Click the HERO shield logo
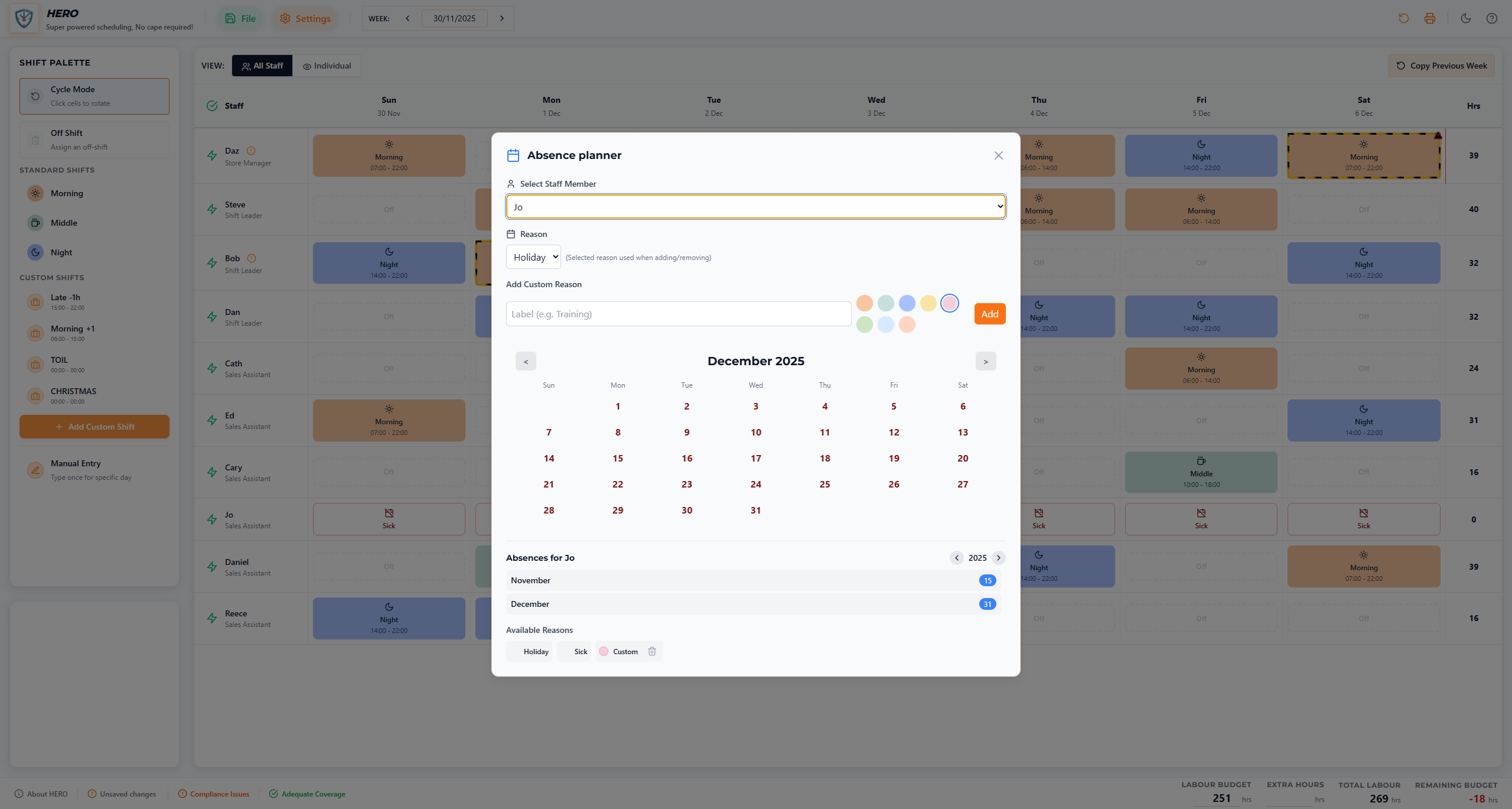Image resolution: width=1512 pixels, height=809 pixels. click(x=24, y=18)
